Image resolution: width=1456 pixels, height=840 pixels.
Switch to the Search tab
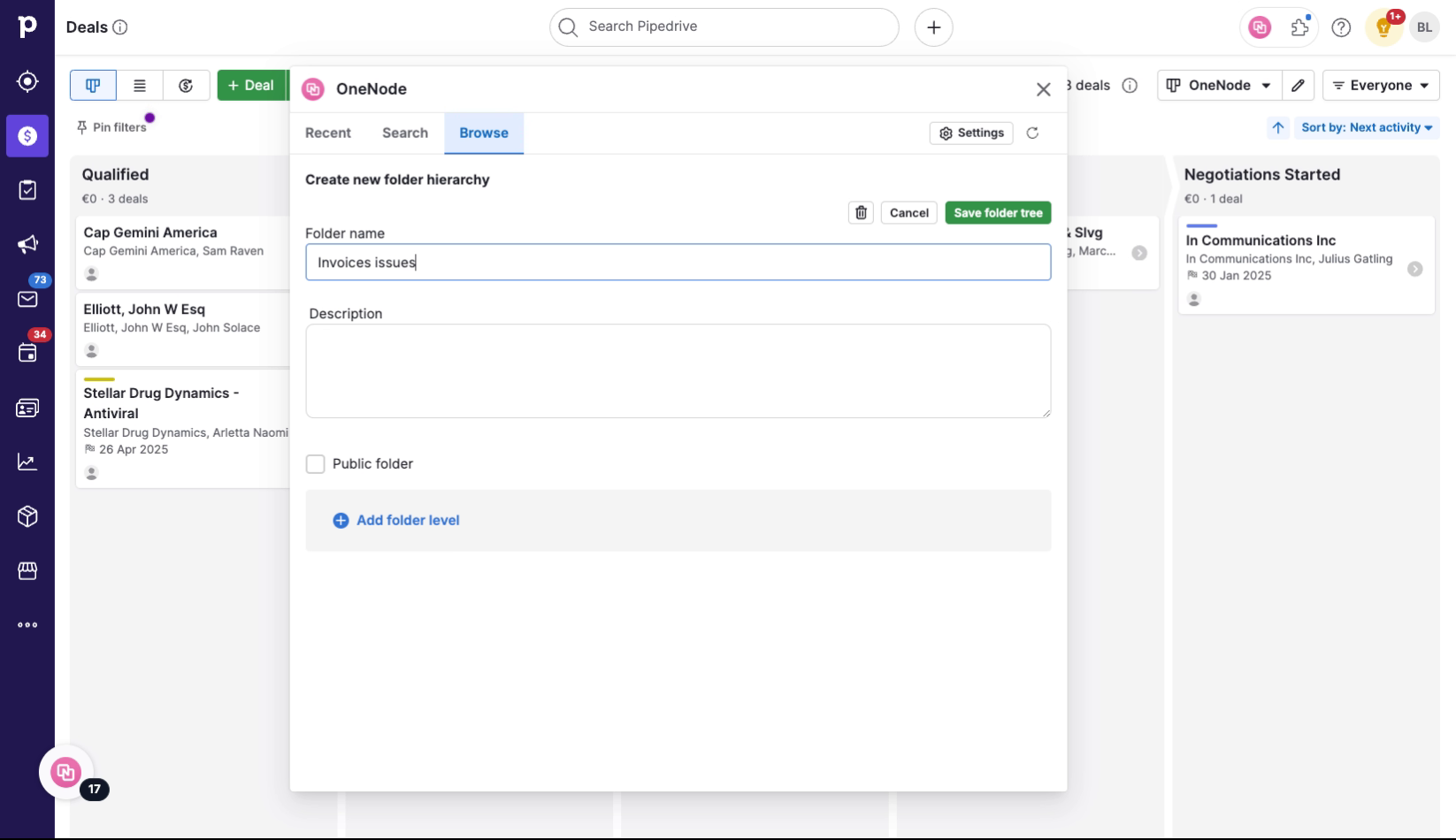click(405, 134)
